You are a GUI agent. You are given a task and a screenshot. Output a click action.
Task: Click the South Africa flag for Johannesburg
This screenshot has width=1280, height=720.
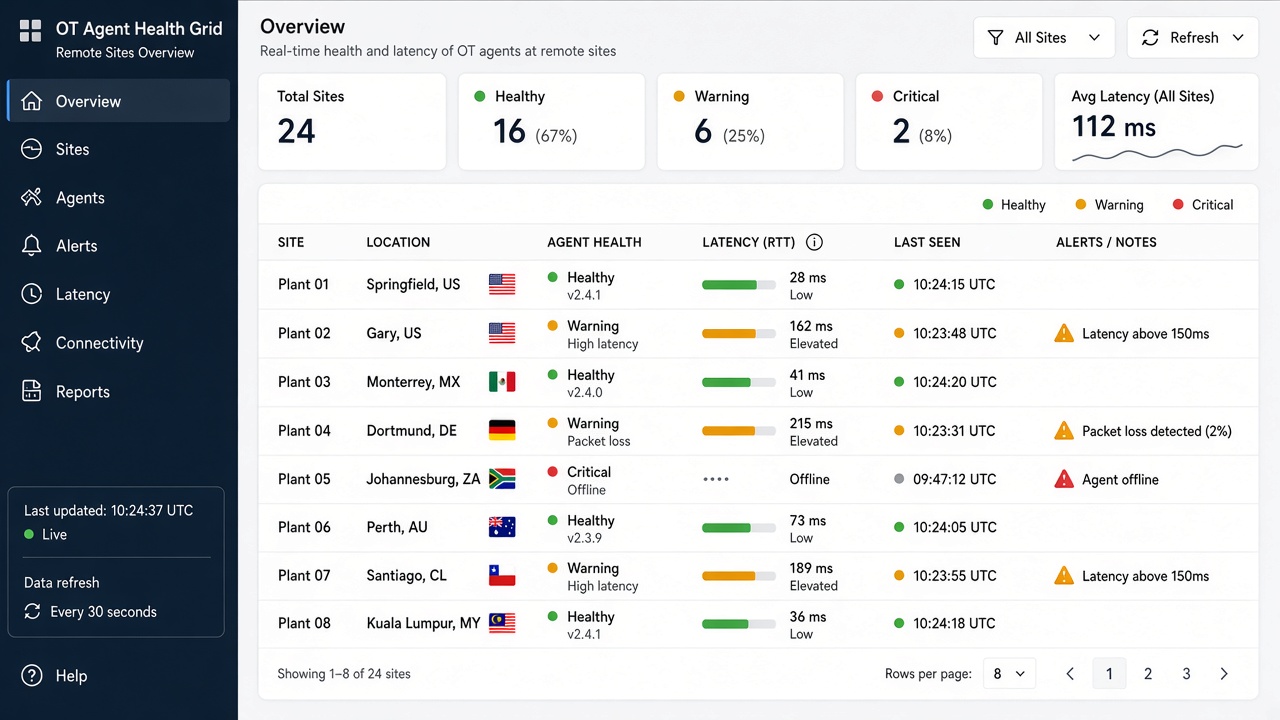502,479
